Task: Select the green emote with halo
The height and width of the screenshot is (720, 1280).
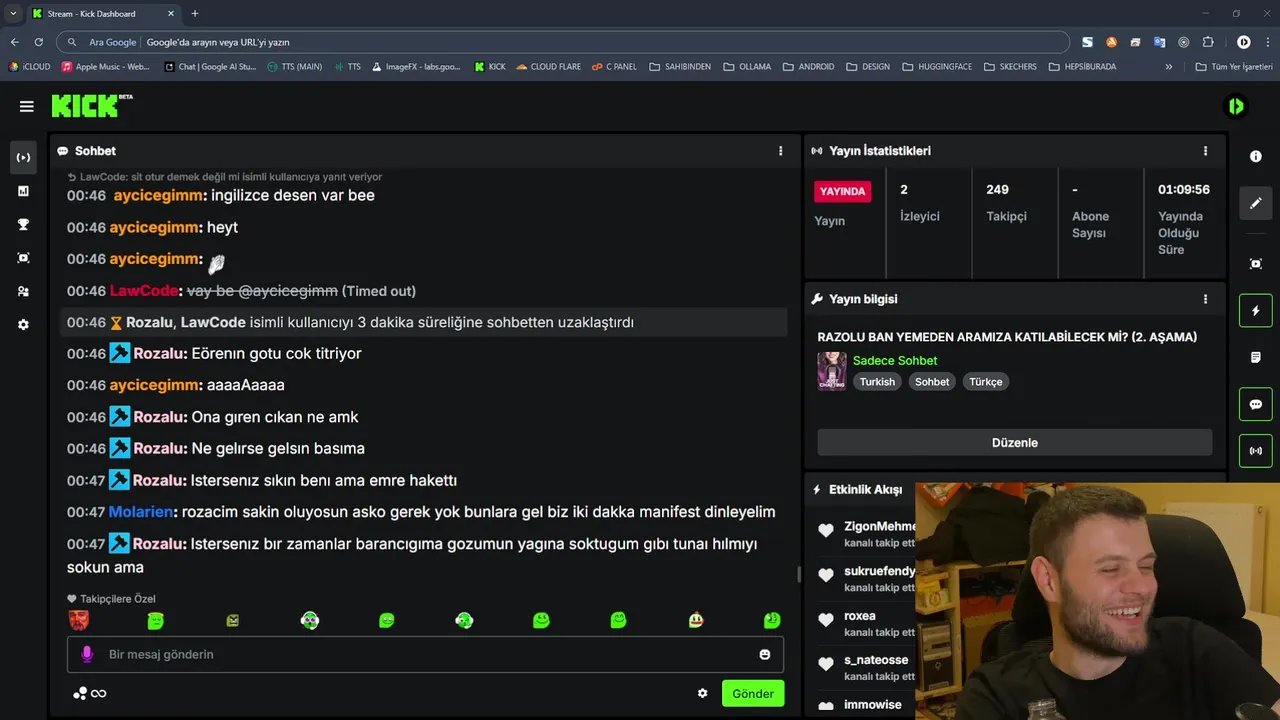Action: (x=155, y=621)
